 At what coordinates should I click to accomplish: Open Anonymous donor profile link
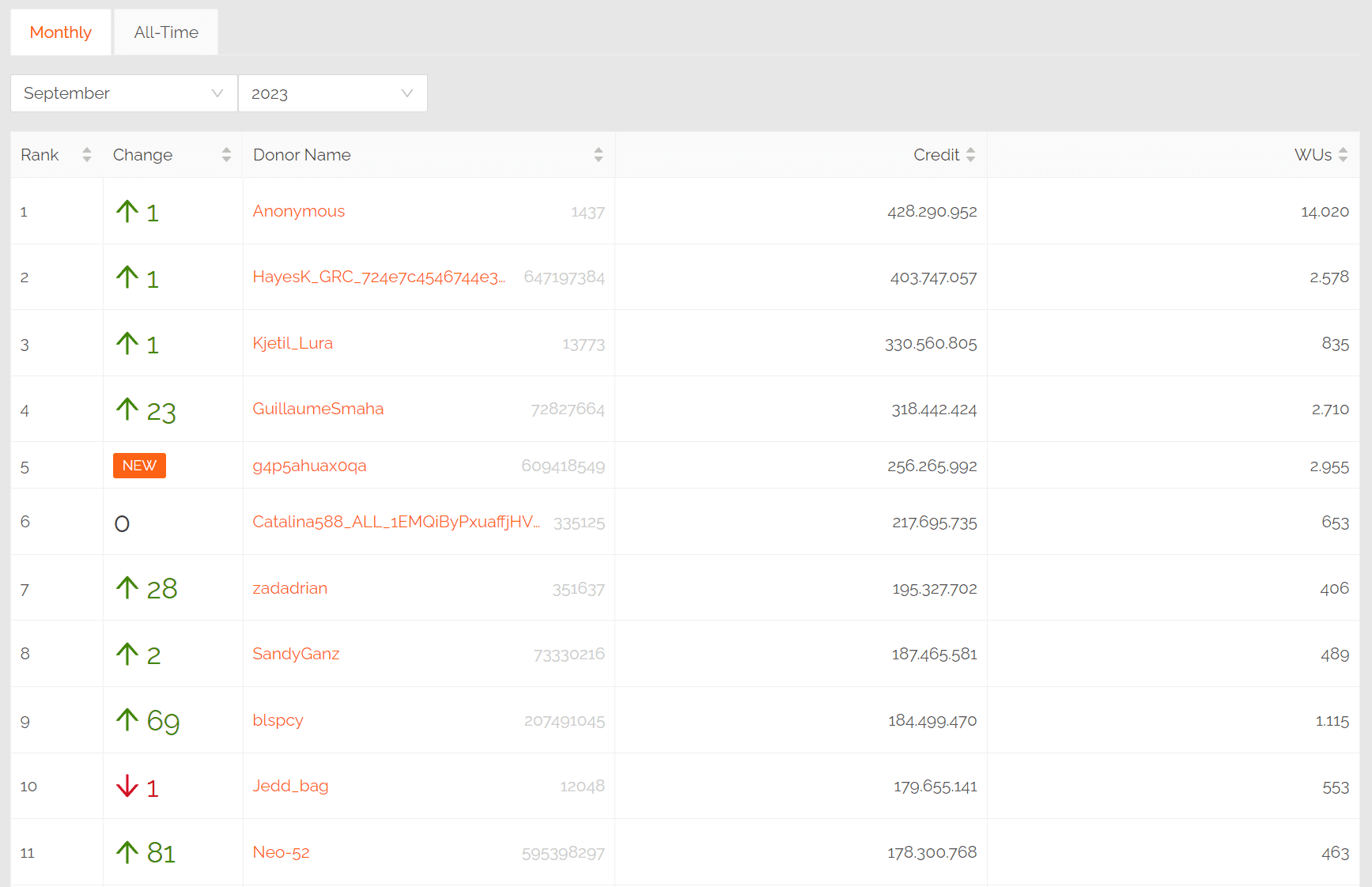(299, 211)
